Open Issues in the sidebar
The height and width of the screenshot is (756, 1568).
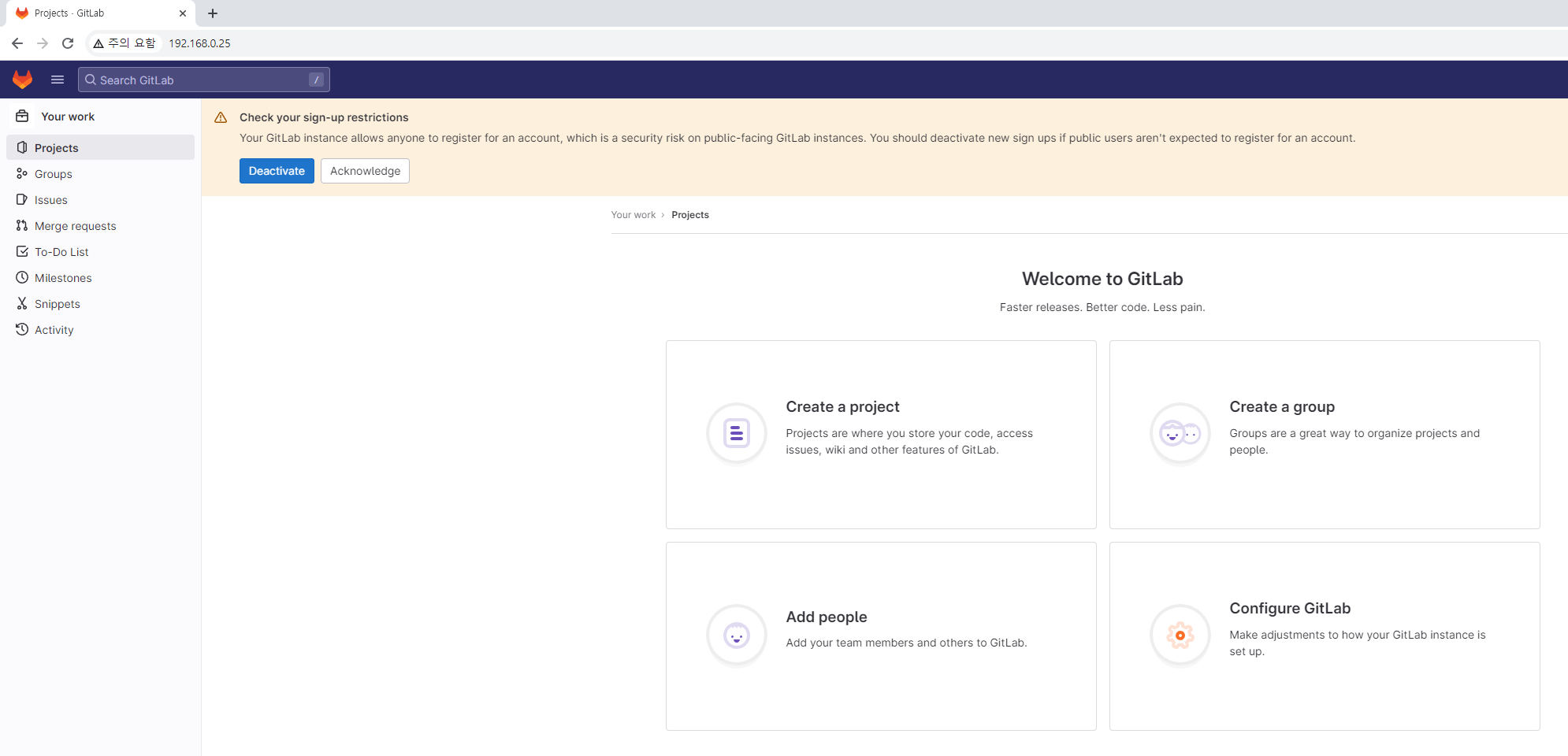(100, 199)
